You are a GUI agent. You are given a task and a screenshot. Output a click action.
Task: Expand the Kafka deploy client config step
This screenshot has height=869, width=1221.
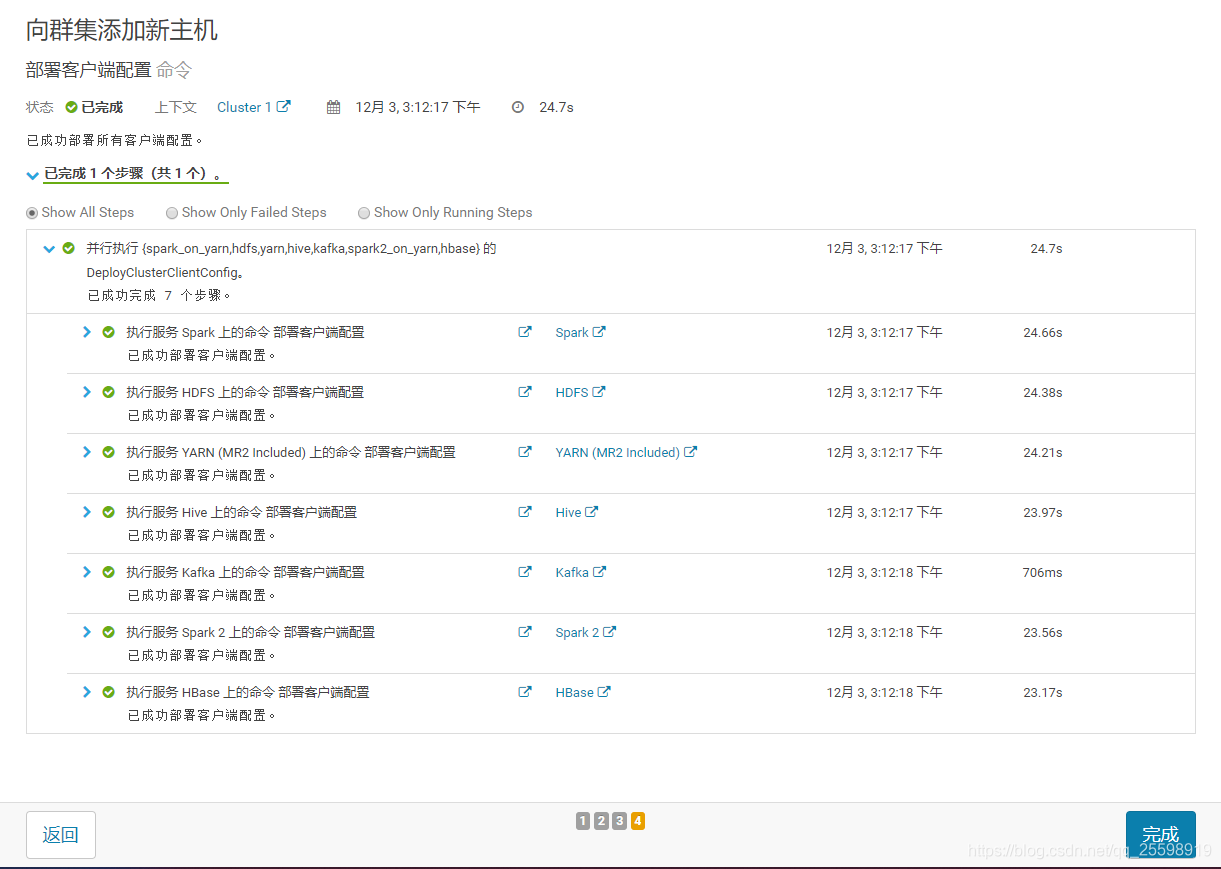pos(87,572)
